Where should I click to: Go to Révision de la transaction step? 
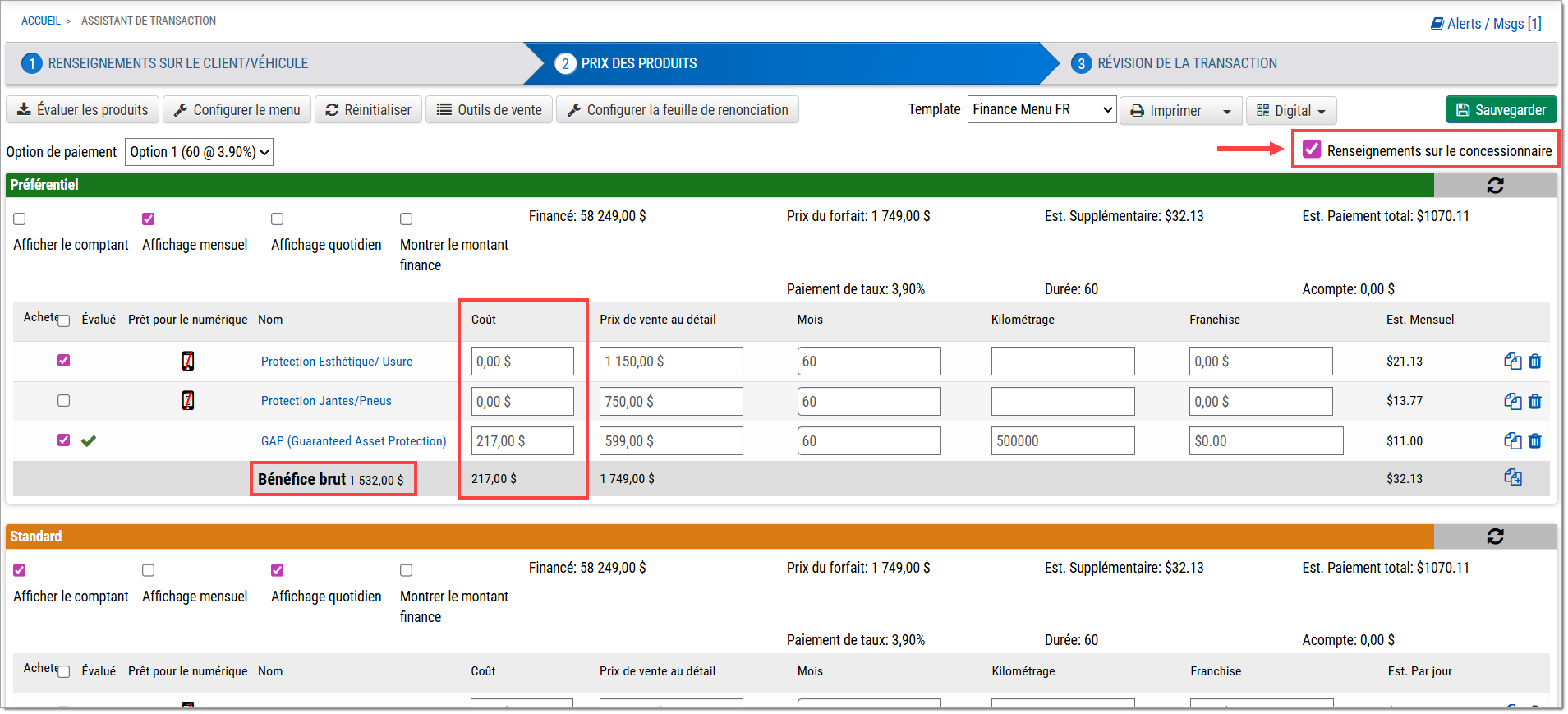1186,63
